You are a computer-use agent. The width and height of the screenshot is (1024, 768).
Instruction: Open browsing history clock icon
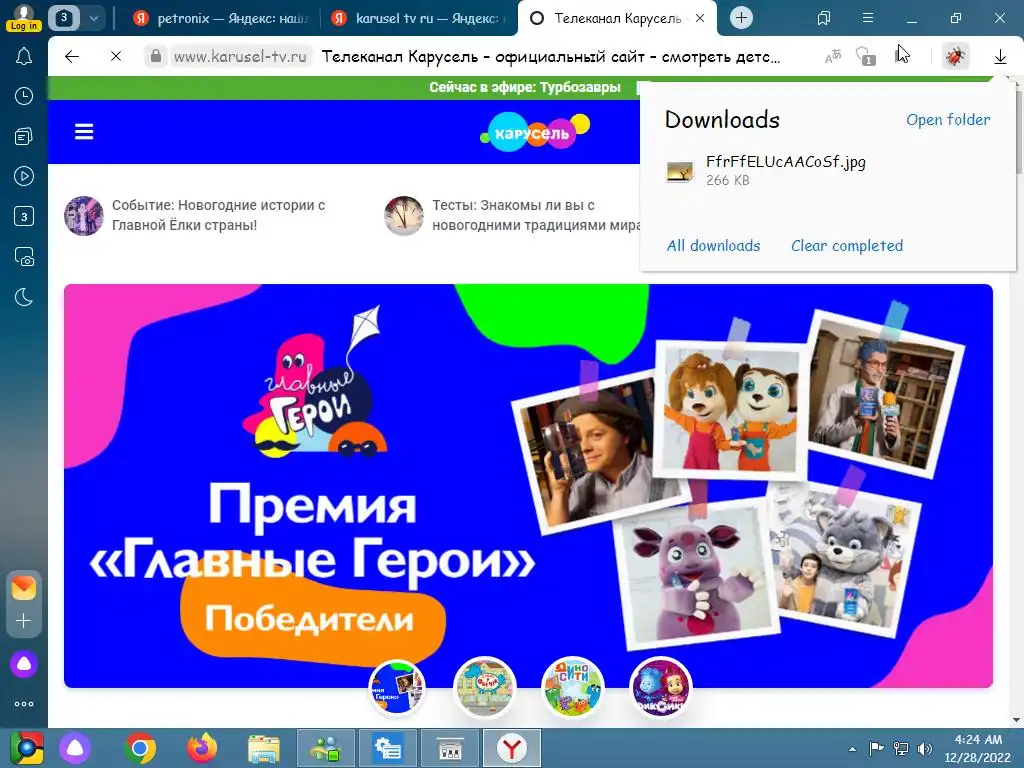(24, 97)
